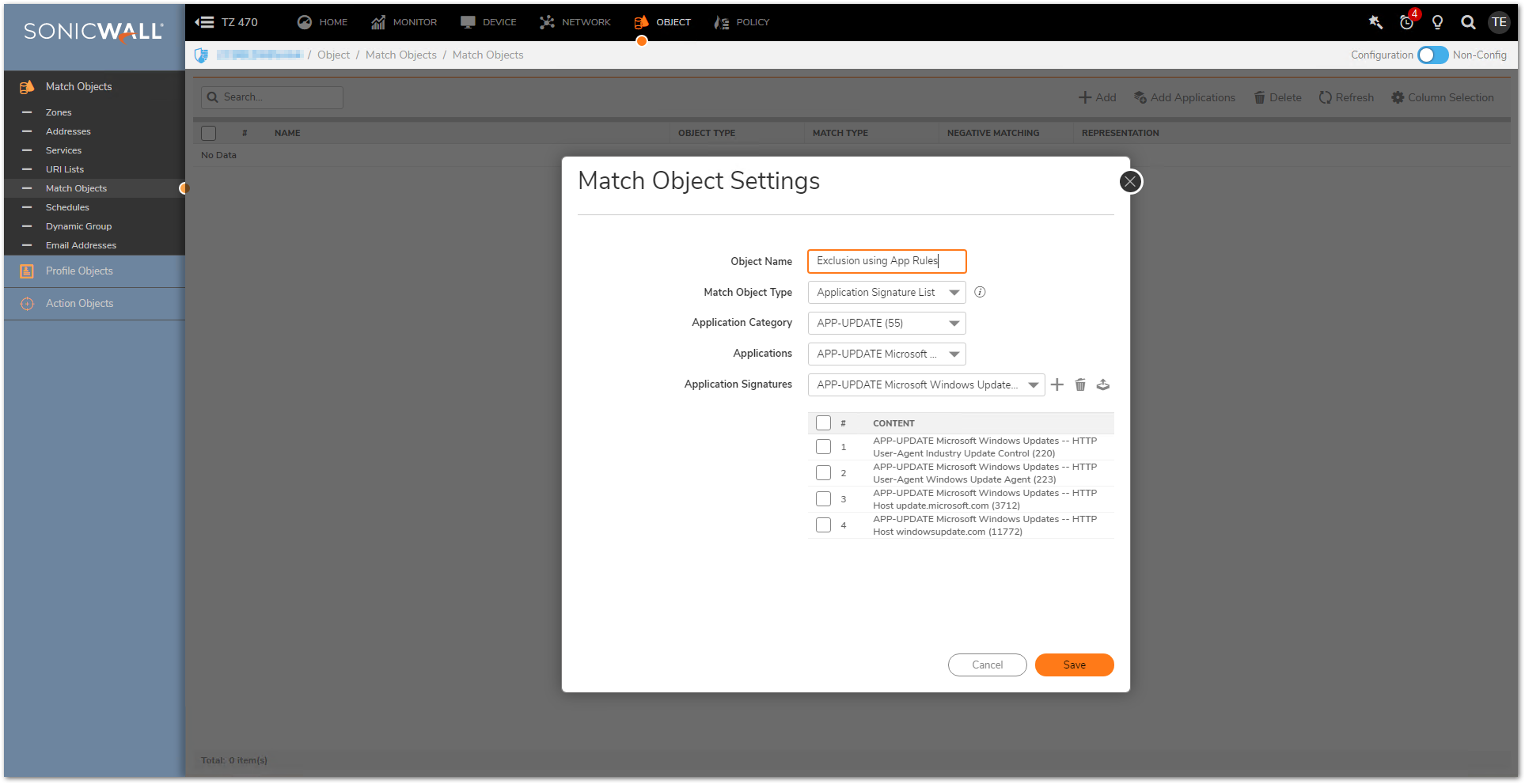Open the notifications clock icon with badge
Viewport: 1525px width, 784px height.
1406,22
